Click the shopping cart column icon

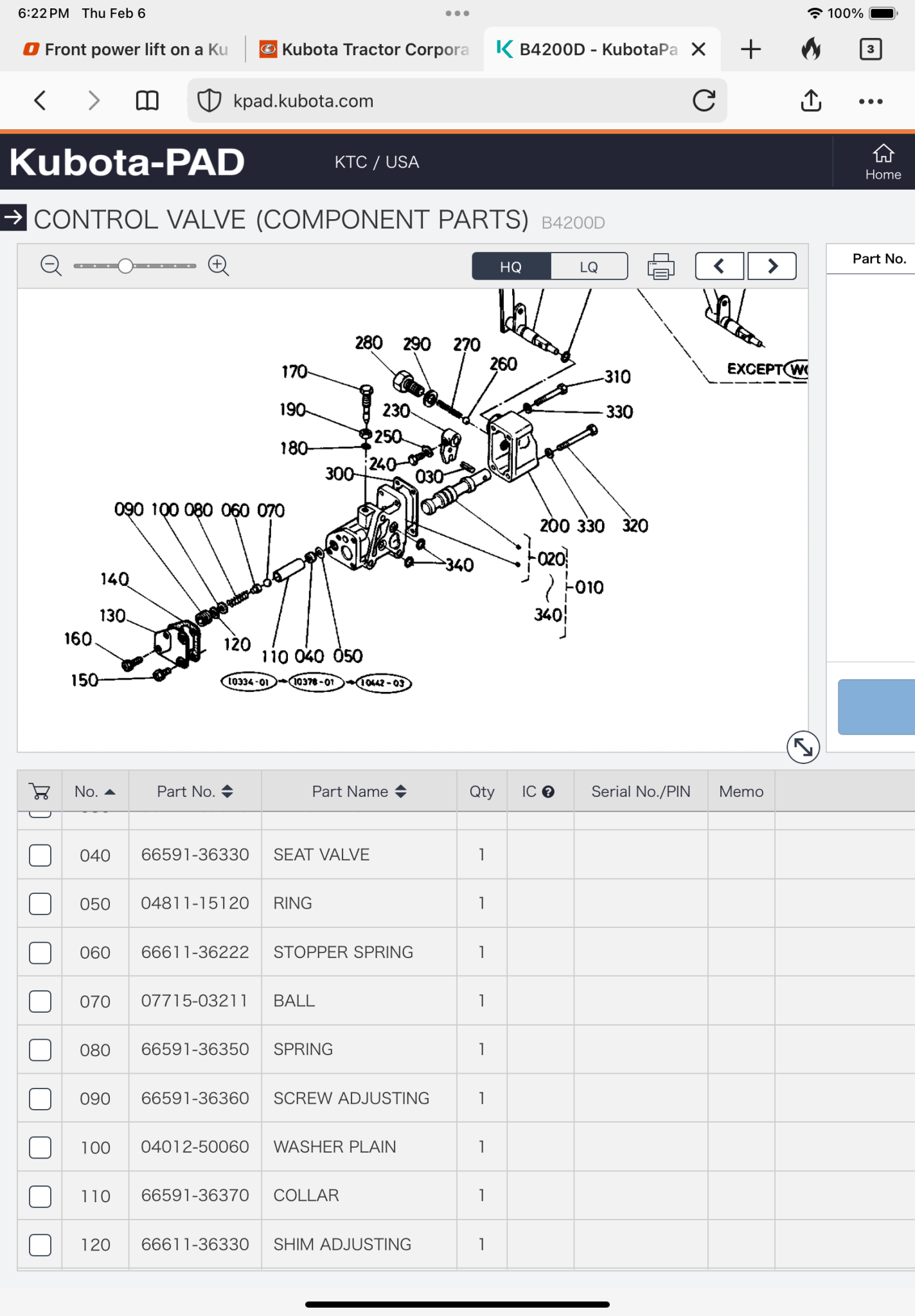pyautogui.click(x=40, y=791)
